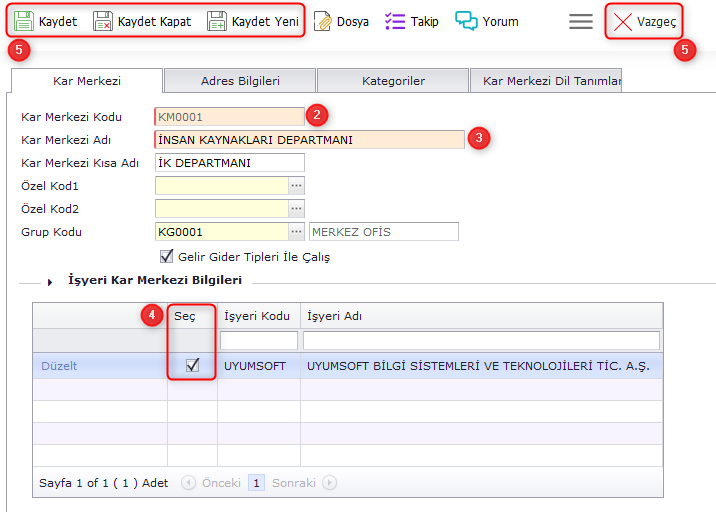The image size is (716, 512).
Task: Uncheck the Seç checkbox for UYUMSOFT row
Action: click(x=193, y=366)
